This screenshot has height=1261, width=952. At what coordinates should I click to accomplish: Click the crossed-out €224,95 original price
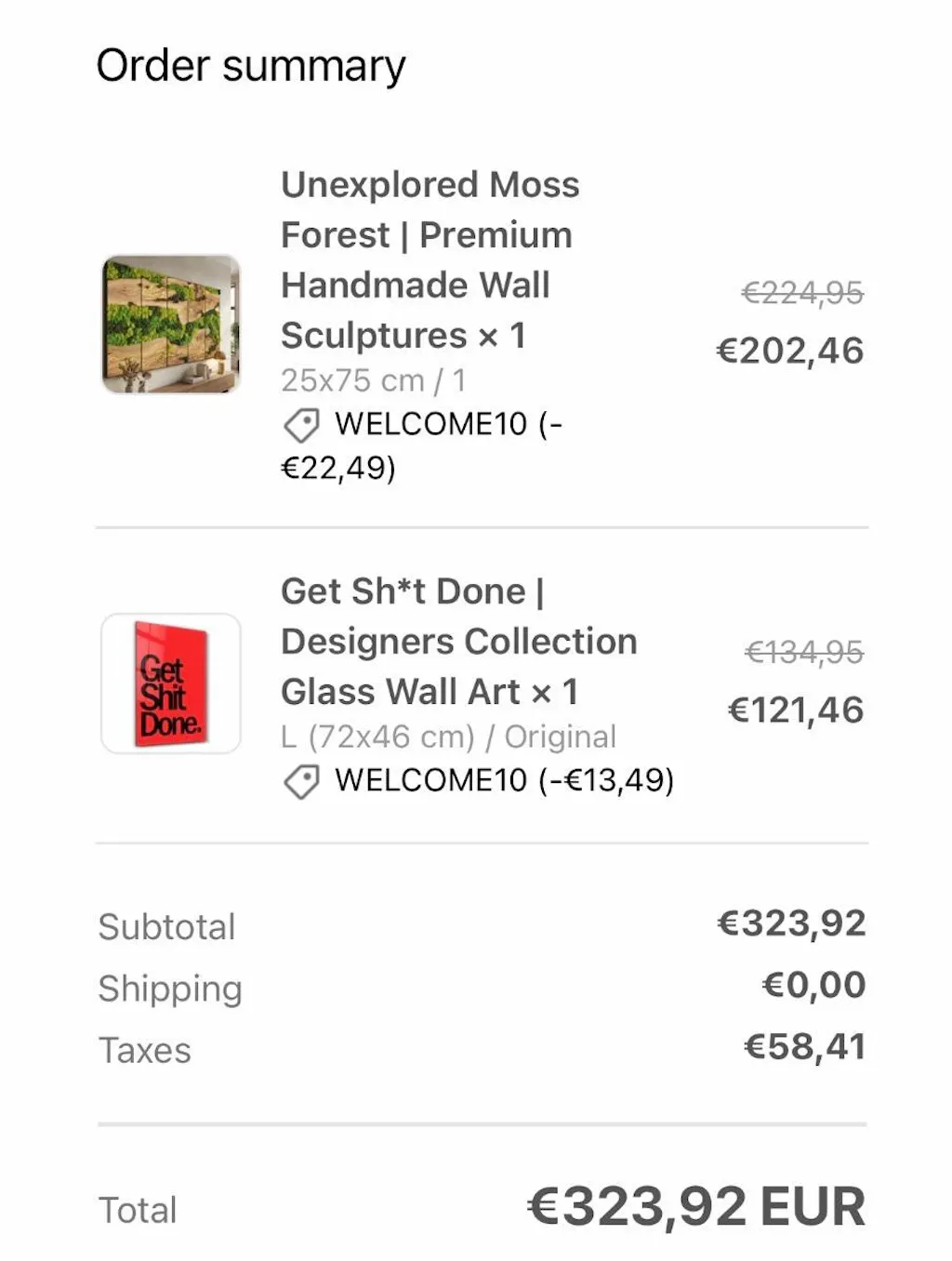pos(802,293)
